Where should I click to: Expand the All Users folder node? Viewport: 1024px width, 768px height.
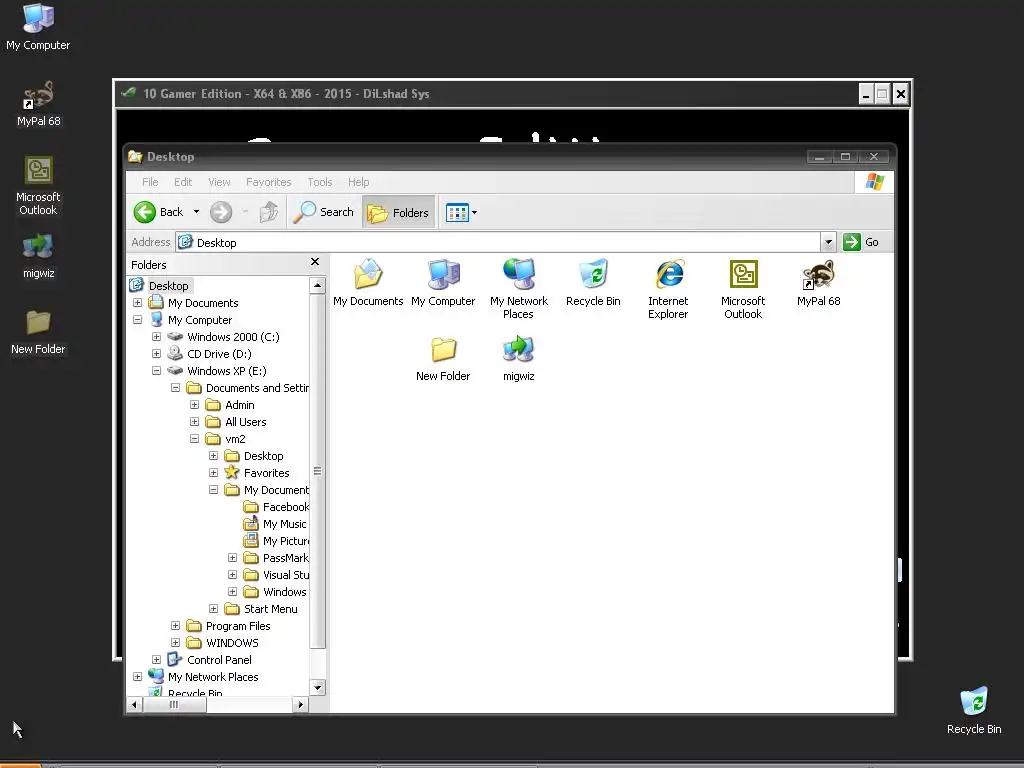click(194, 422)
